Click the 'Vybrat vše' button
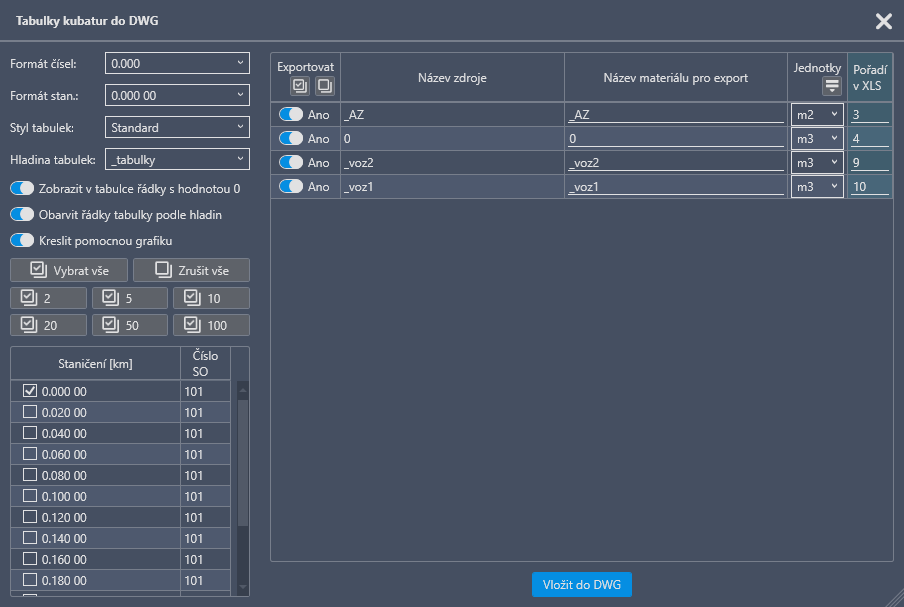 [x=69, y=270]
